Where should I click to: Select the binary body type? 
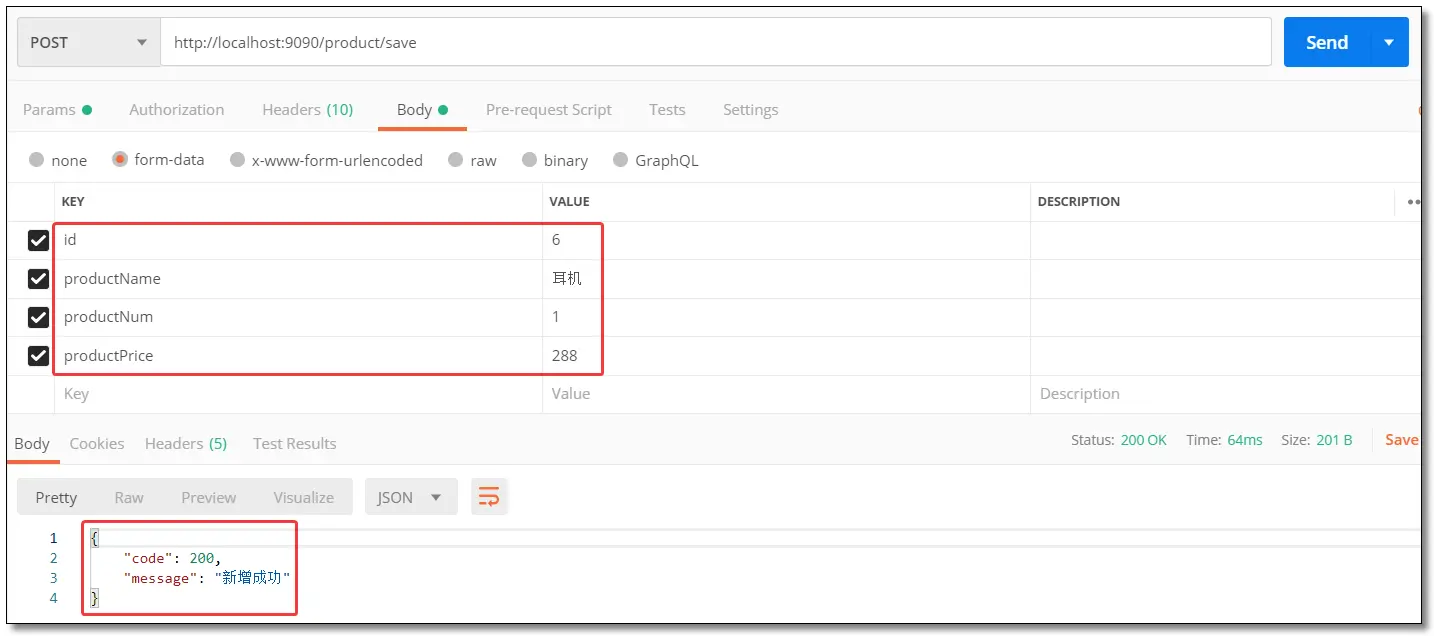pos(530,160)
